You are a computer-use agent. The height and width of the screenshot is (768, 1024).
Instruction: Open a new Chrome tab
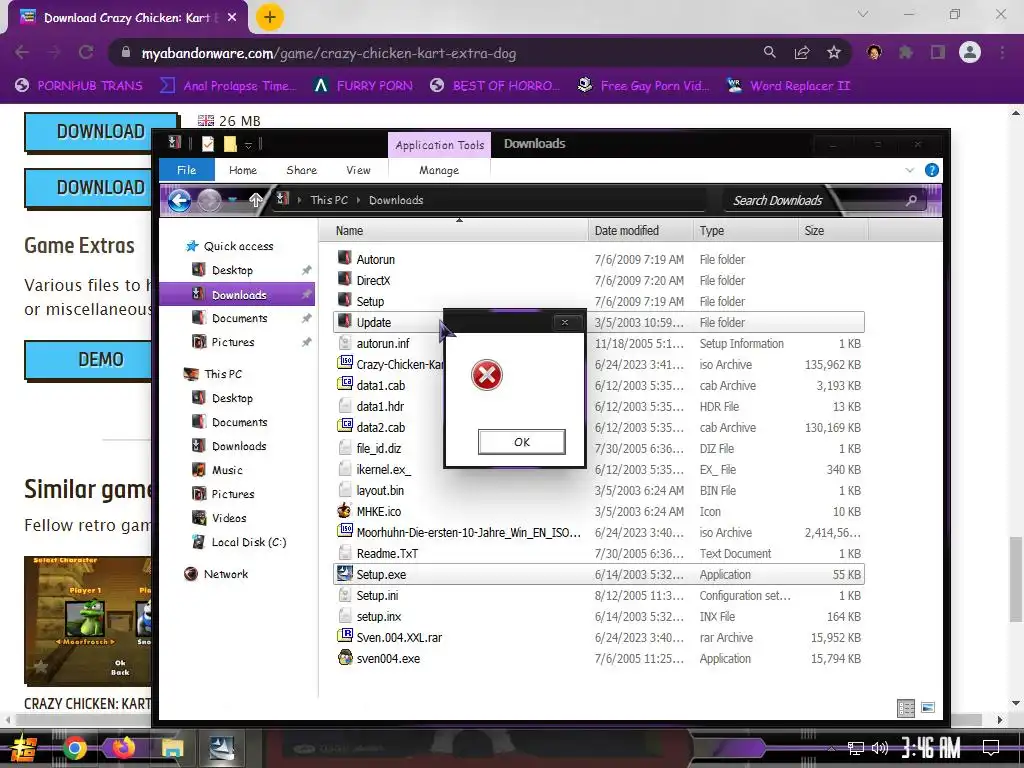click(270, 18)
